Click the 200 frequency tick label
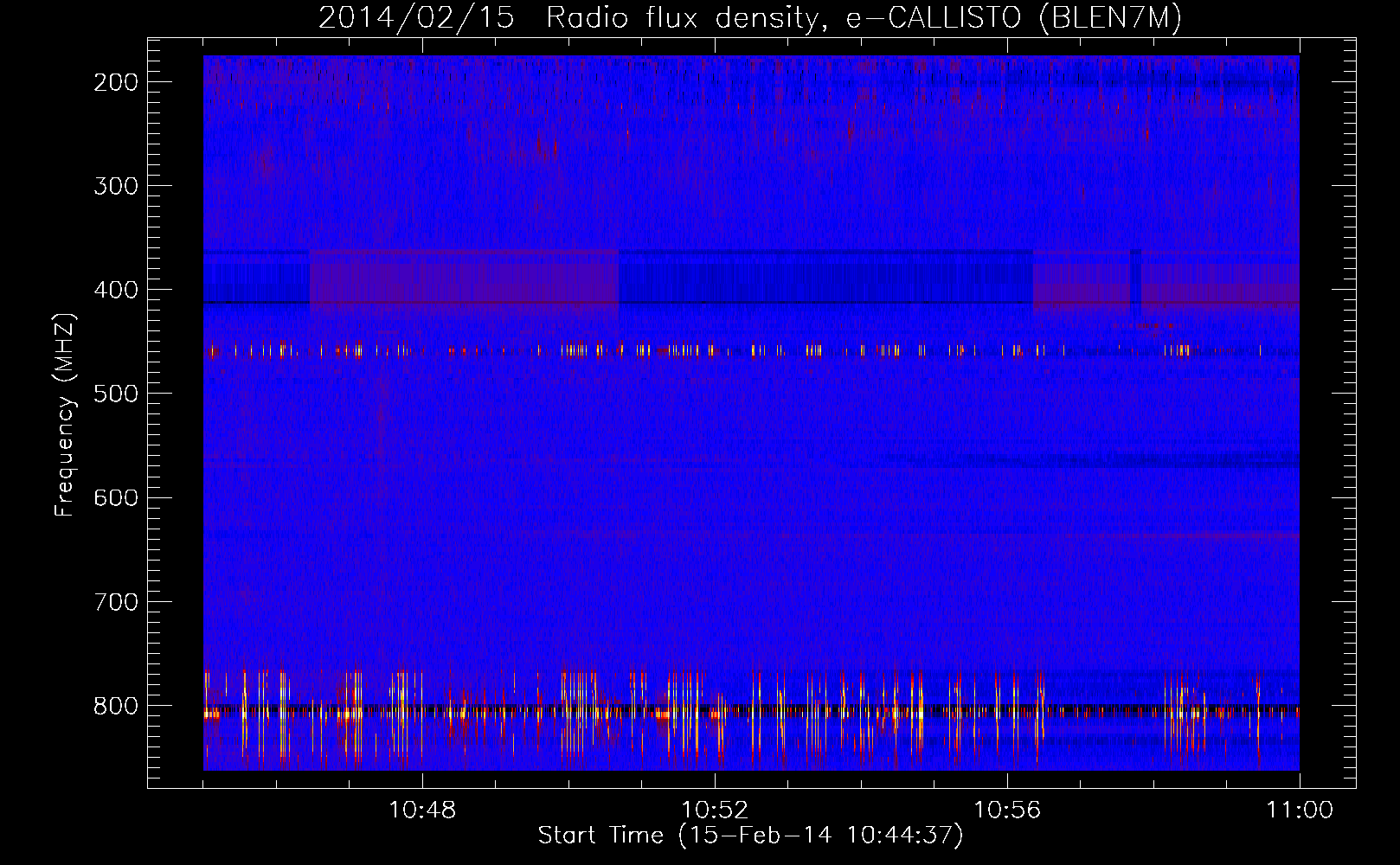This screenshot has width=1400, height=865. click(x=116, y=82)
